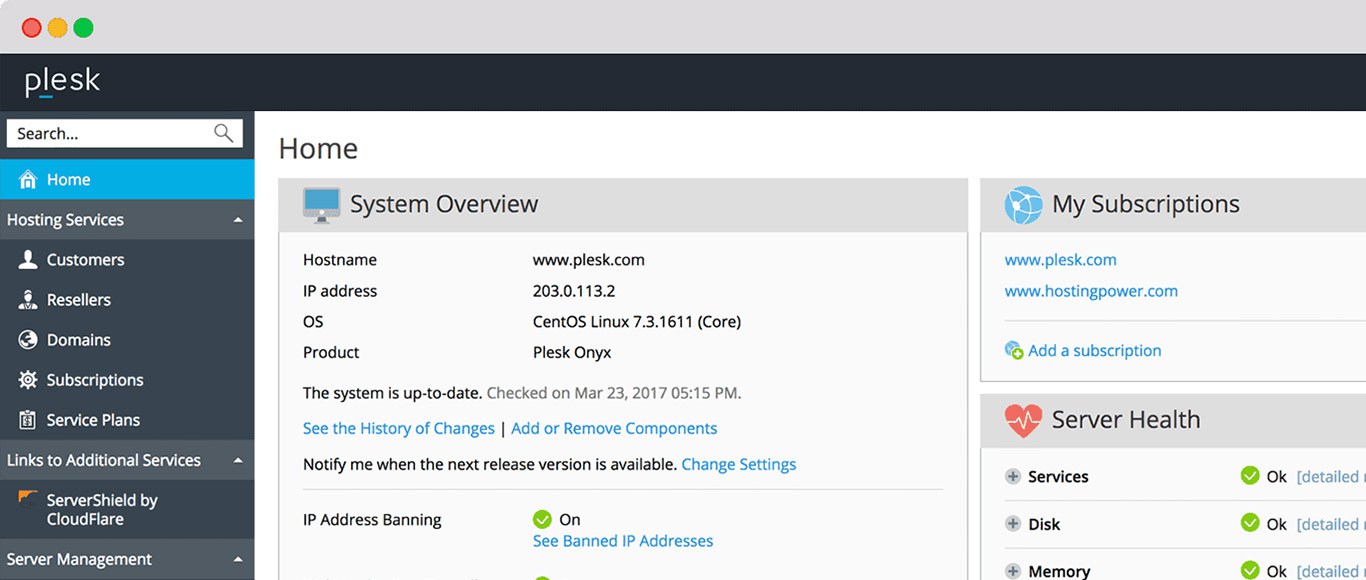The image size is (1366, 580).
Task: Click the My Subscriptions panel title
Action: point(1146,204)
